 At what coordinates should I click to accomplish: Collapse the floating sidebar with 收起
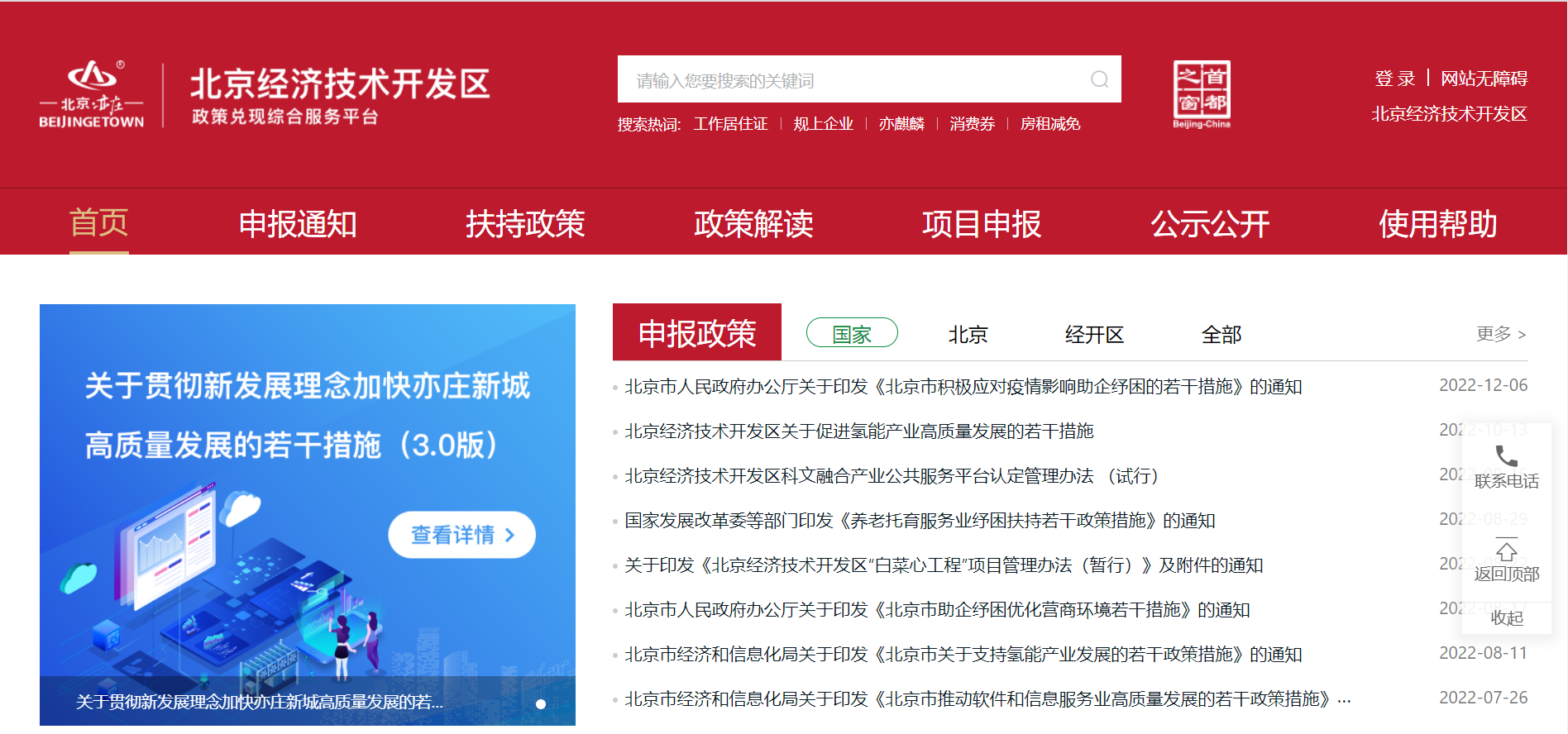(1506, 617)
